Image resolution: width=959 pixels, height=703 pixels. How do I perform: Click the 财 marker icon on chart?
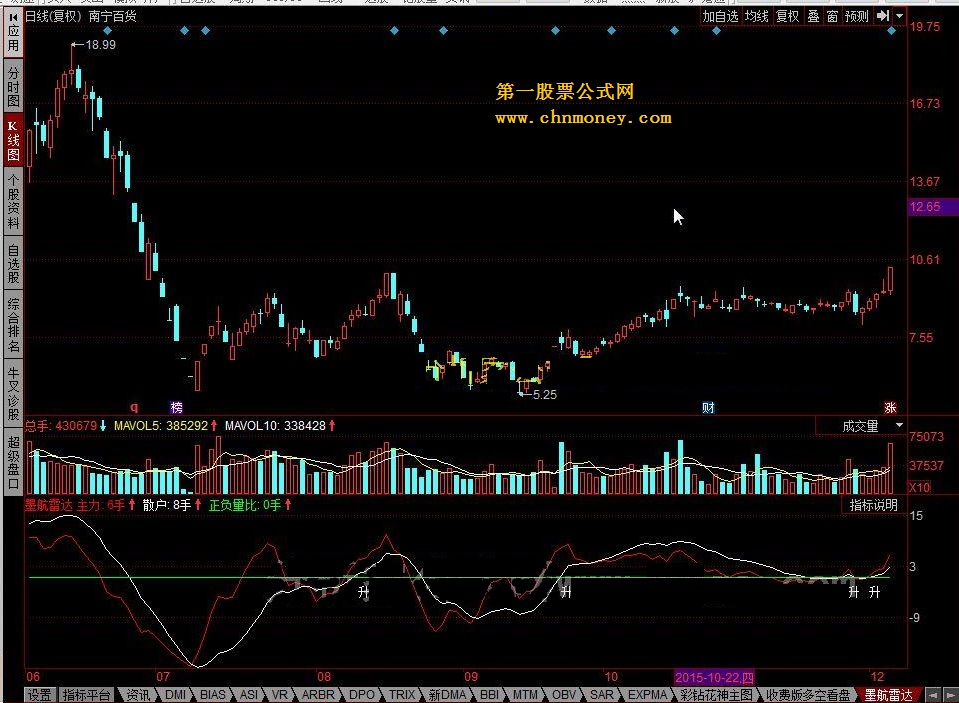[x=708, y=407]
